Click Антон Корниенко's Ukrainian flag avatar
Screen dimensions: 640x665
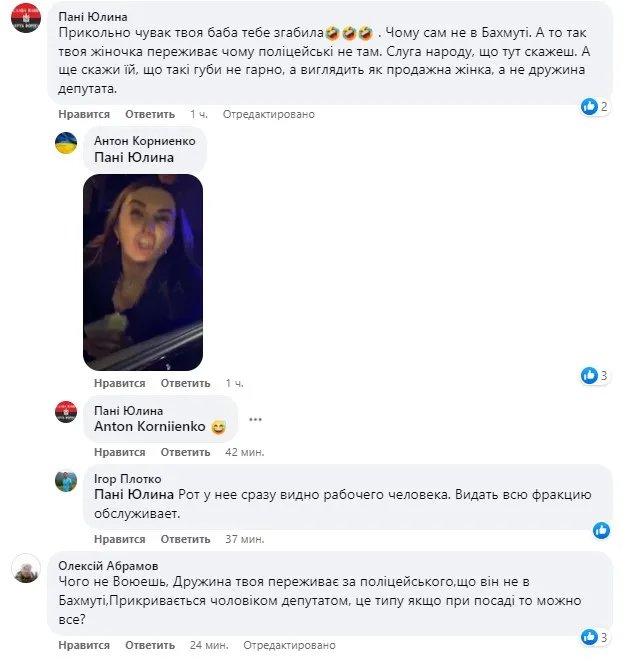(66, 143)
